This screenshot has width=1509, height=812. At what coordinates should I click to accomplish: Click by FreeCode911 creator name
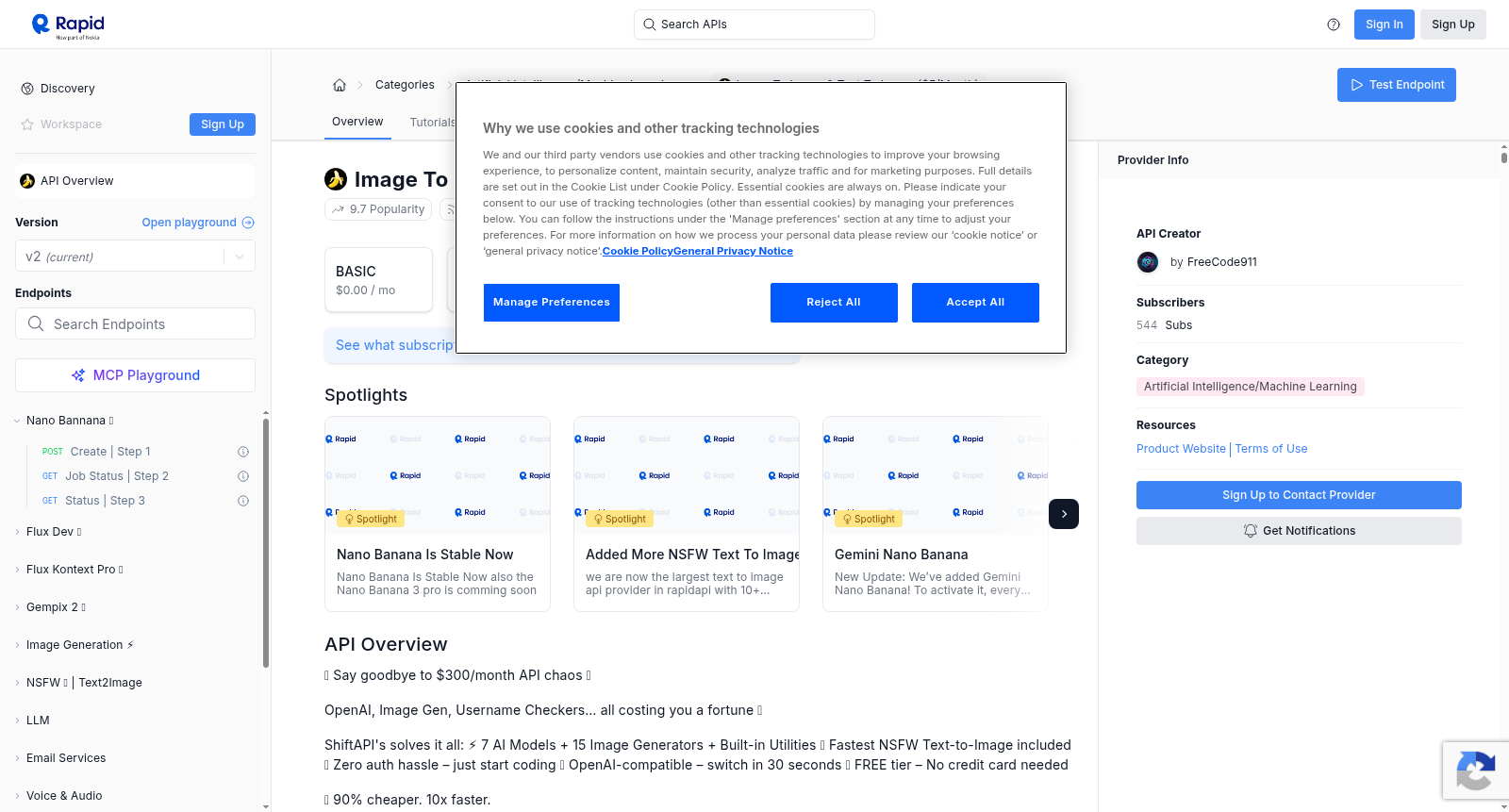[1213, 262]
